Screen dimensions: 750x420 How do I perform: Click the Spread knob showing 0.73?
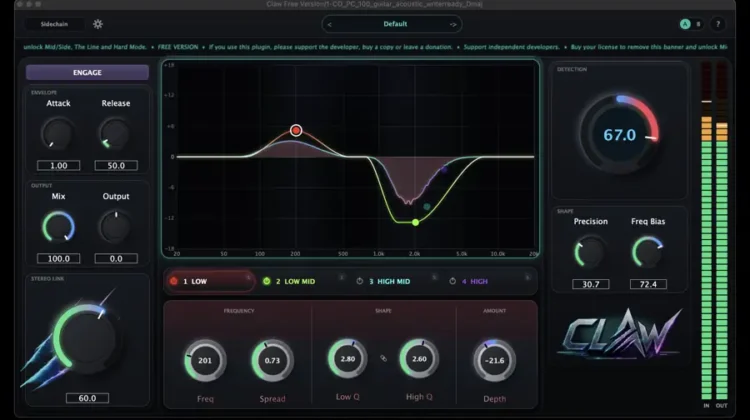tap(272, 360)
